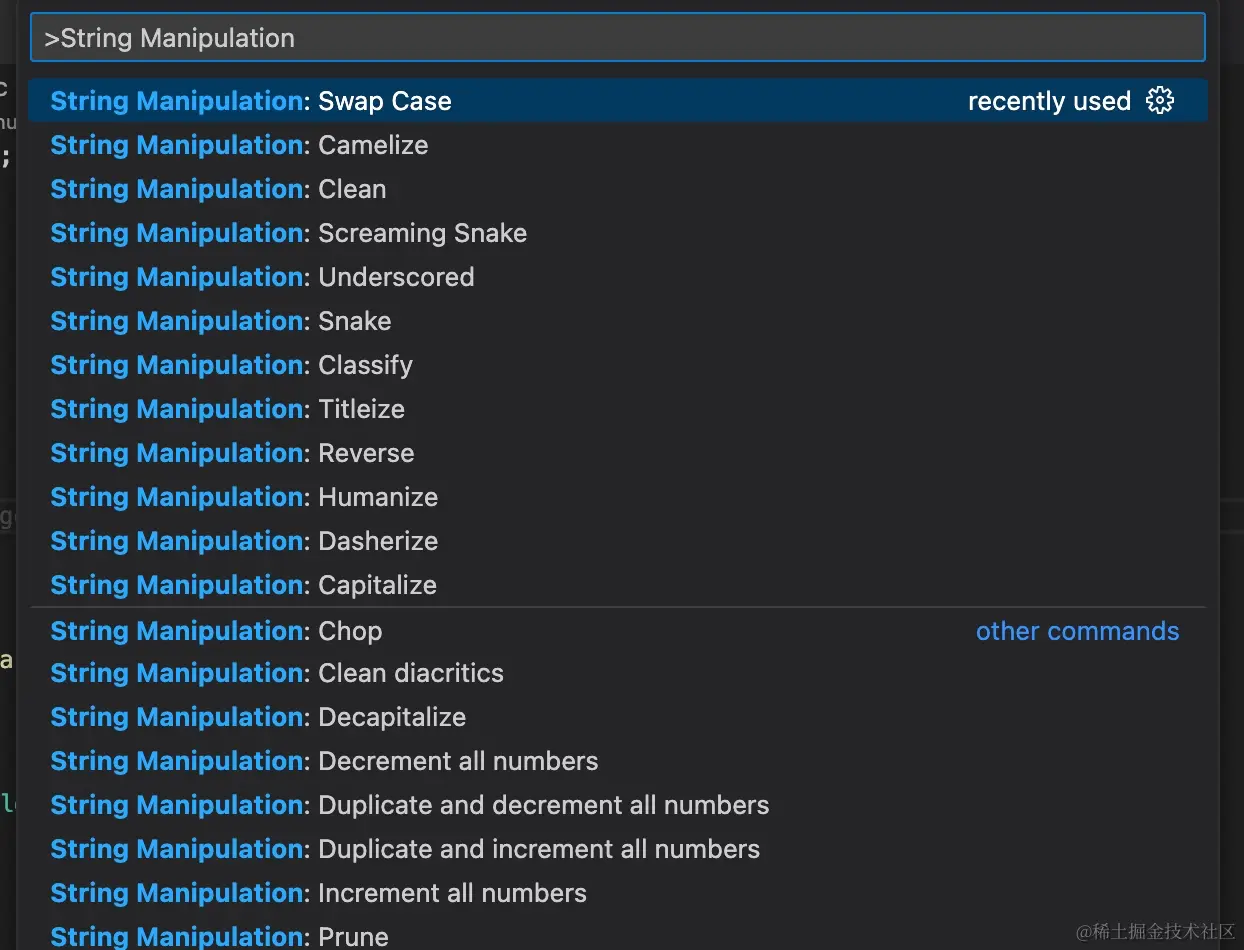Execute String Manipulation: Reverse
The width and height of the screenshot is (1244, 950).
point(618,453)
